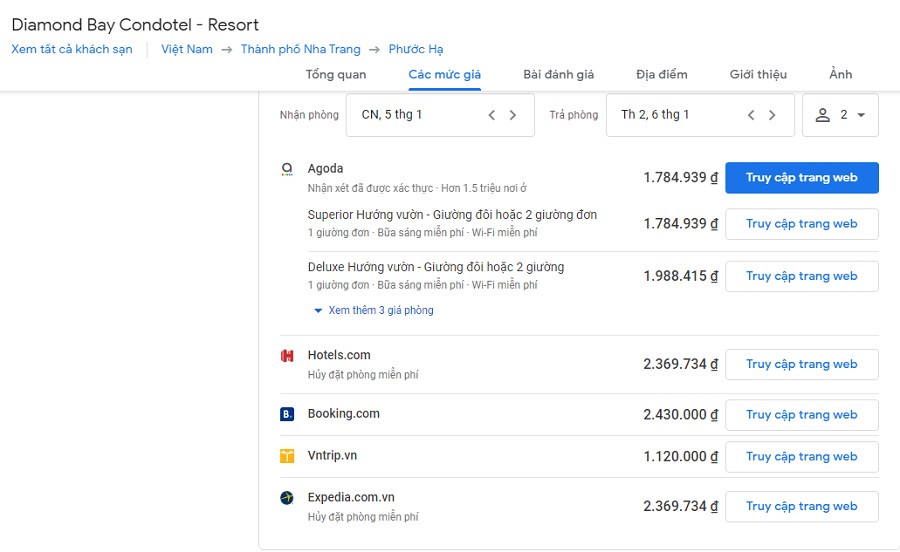Open Thành phố Nha Trang breadcrumb link
Image resolution: width=900 pixels, height=552 pixels.
[300, 49]
